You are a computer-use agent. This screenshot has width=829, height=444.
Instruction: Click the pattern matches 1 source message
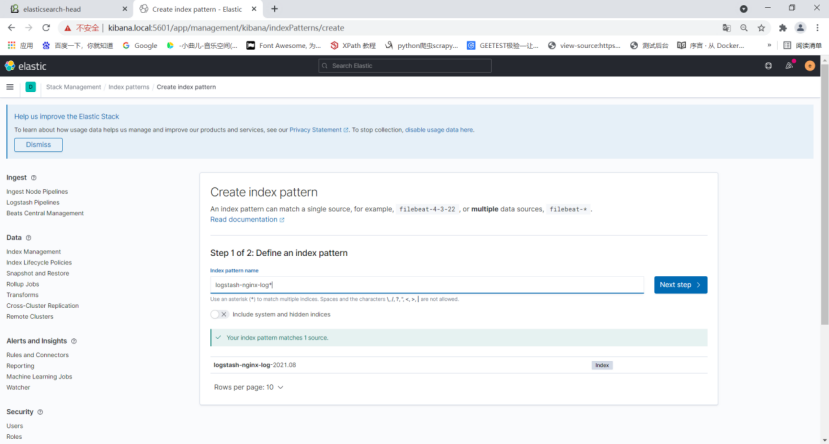458,338
